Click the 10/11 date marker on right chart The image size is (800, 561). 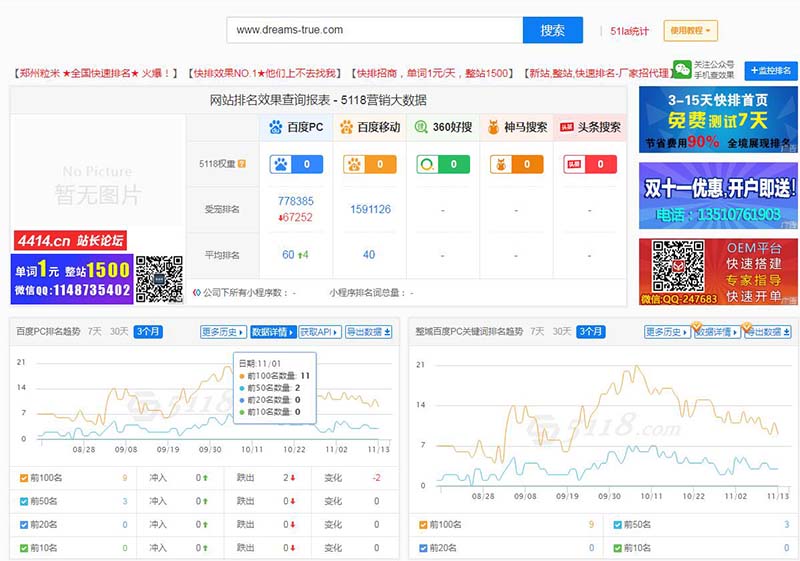coord(651,496)
